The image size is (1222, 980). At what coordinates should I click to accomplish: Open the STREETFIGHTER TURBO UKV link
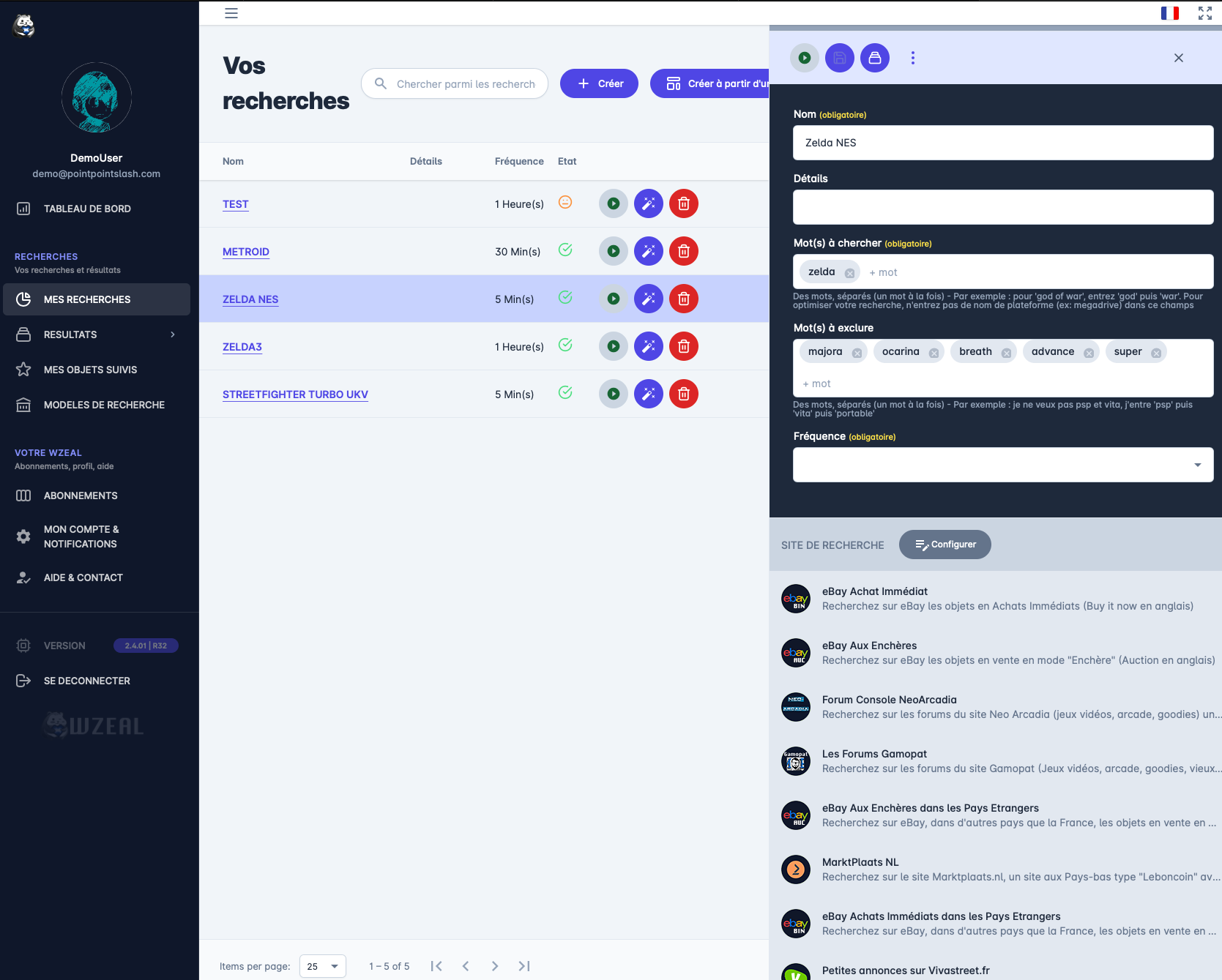pos(295,394)
